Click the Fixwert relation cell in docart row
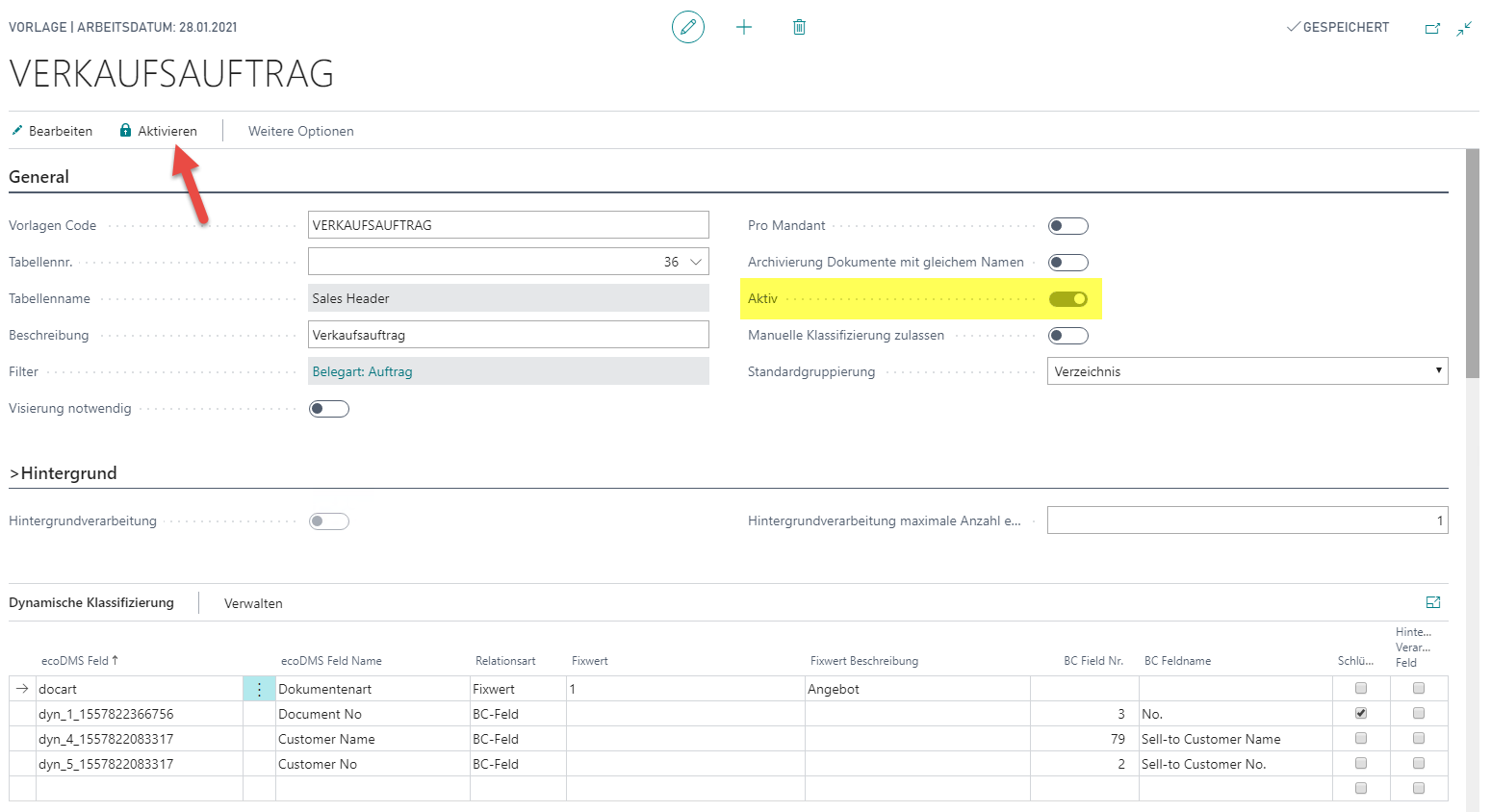The height and width of the screenshot is (812, 1491). click(x=518, y=689)
